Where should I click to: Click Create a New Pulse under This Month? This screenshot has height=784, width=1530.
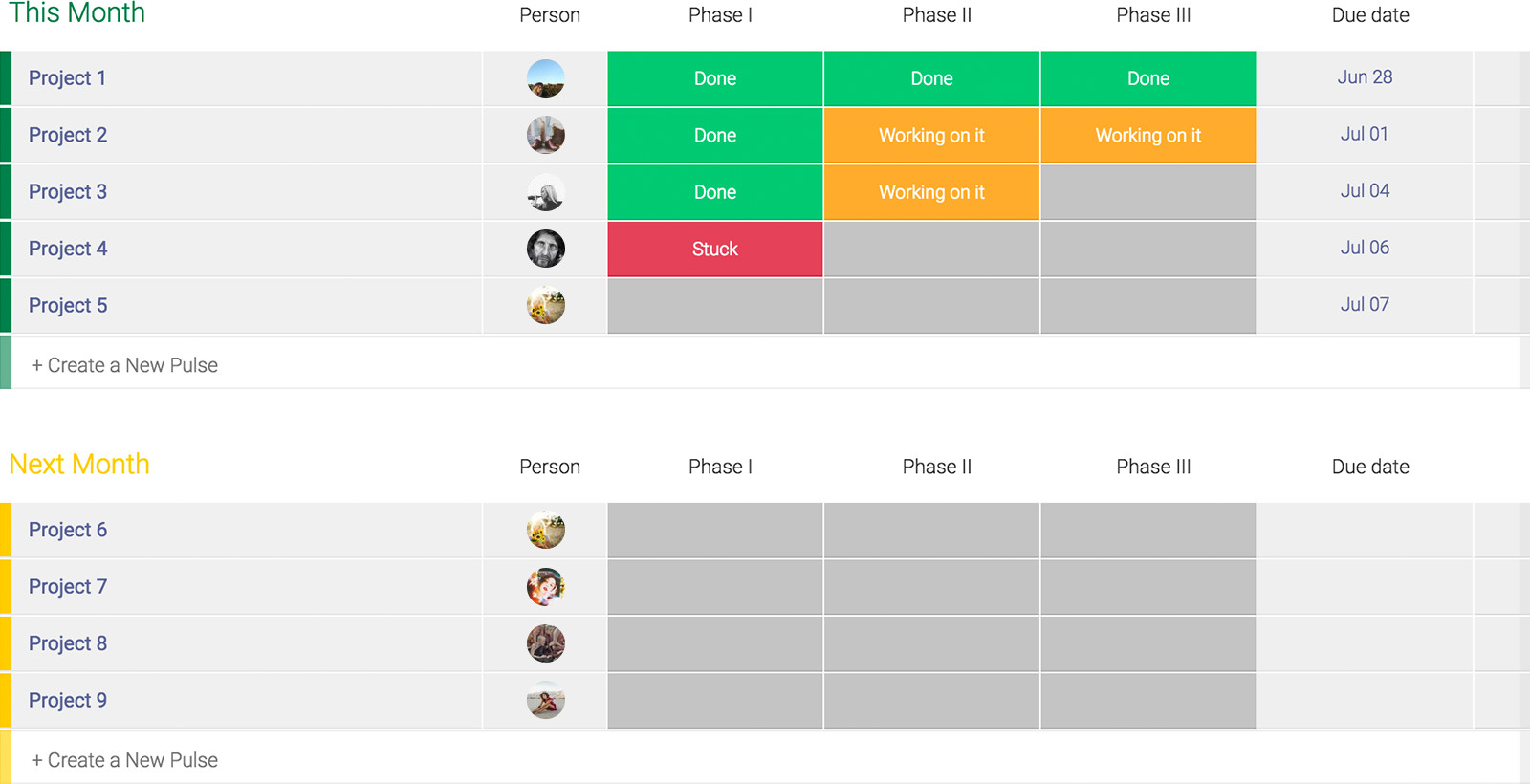point(124,364)
